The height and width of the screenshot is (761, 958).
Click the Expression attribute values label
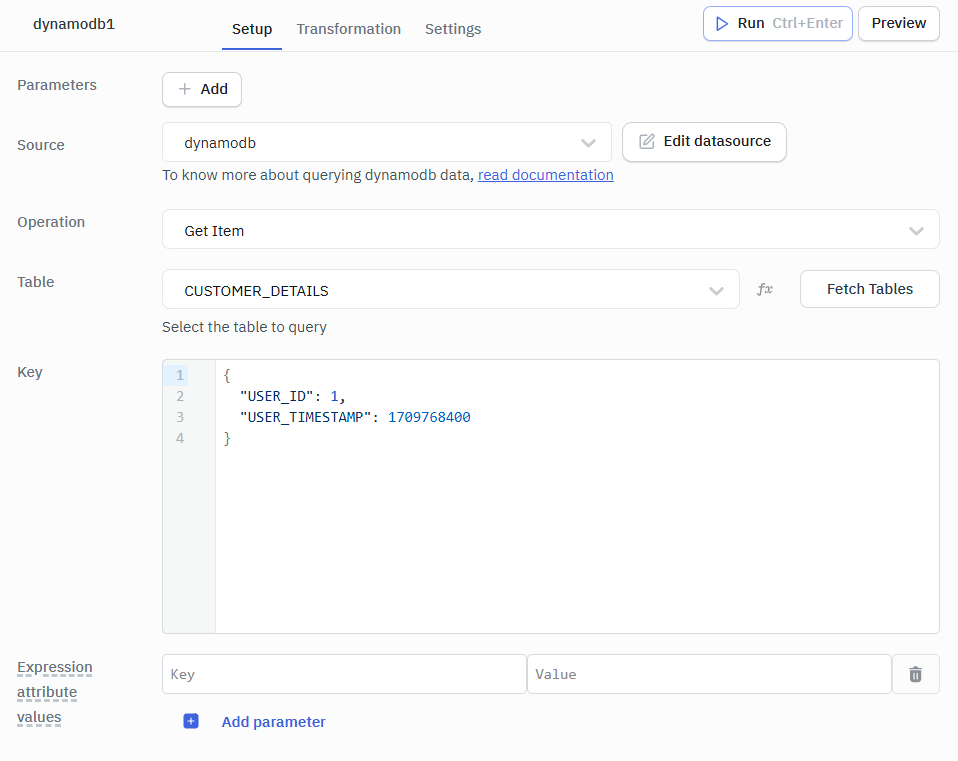pos(54,692)
